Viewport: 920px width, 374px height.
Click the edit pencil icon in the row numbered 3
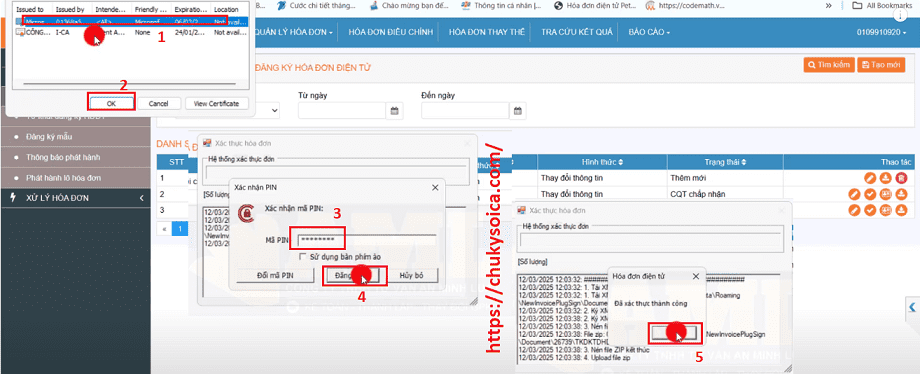tap(855, 210)
